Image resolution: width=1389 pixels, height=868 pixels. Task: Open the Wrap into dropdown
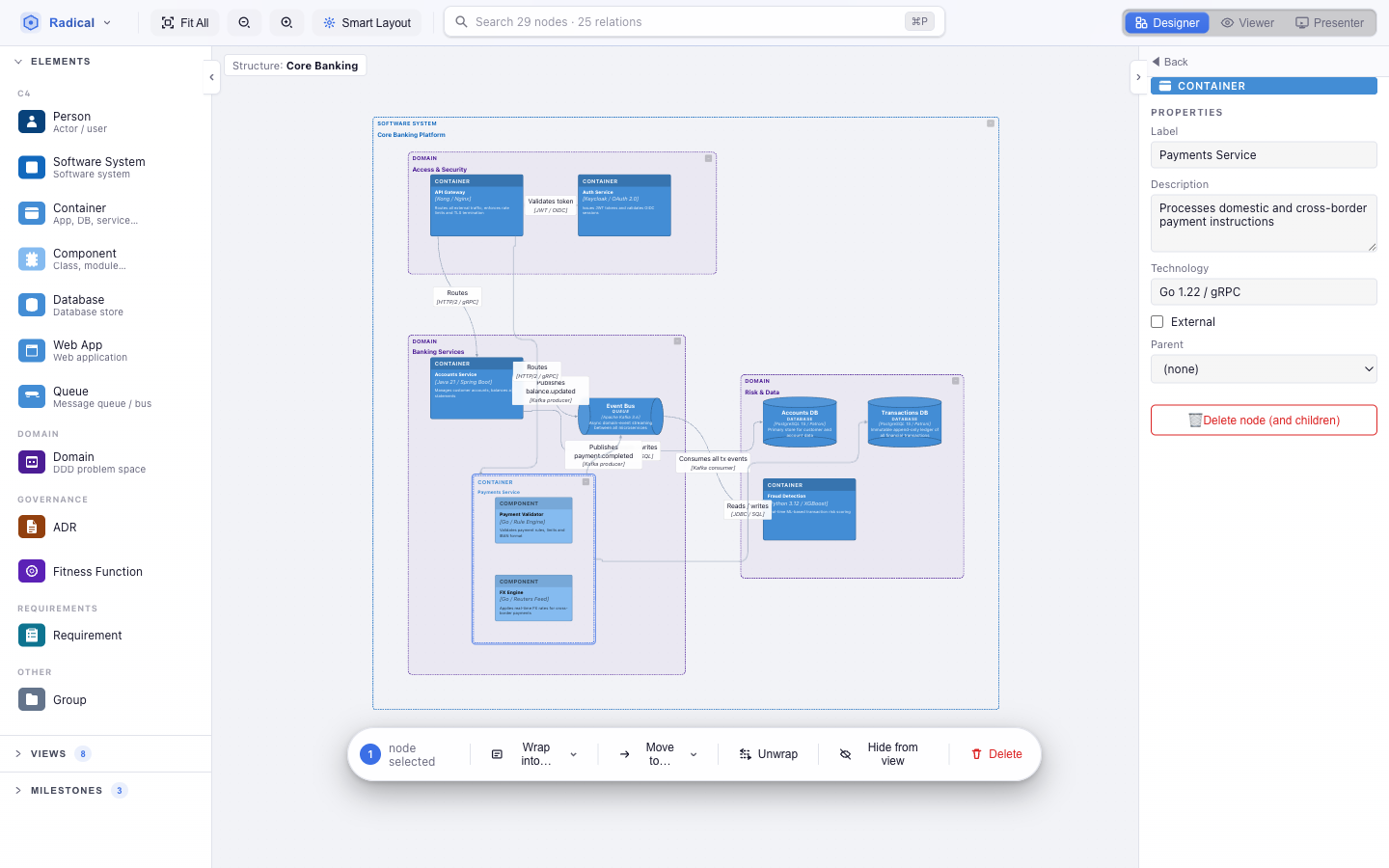534,754
